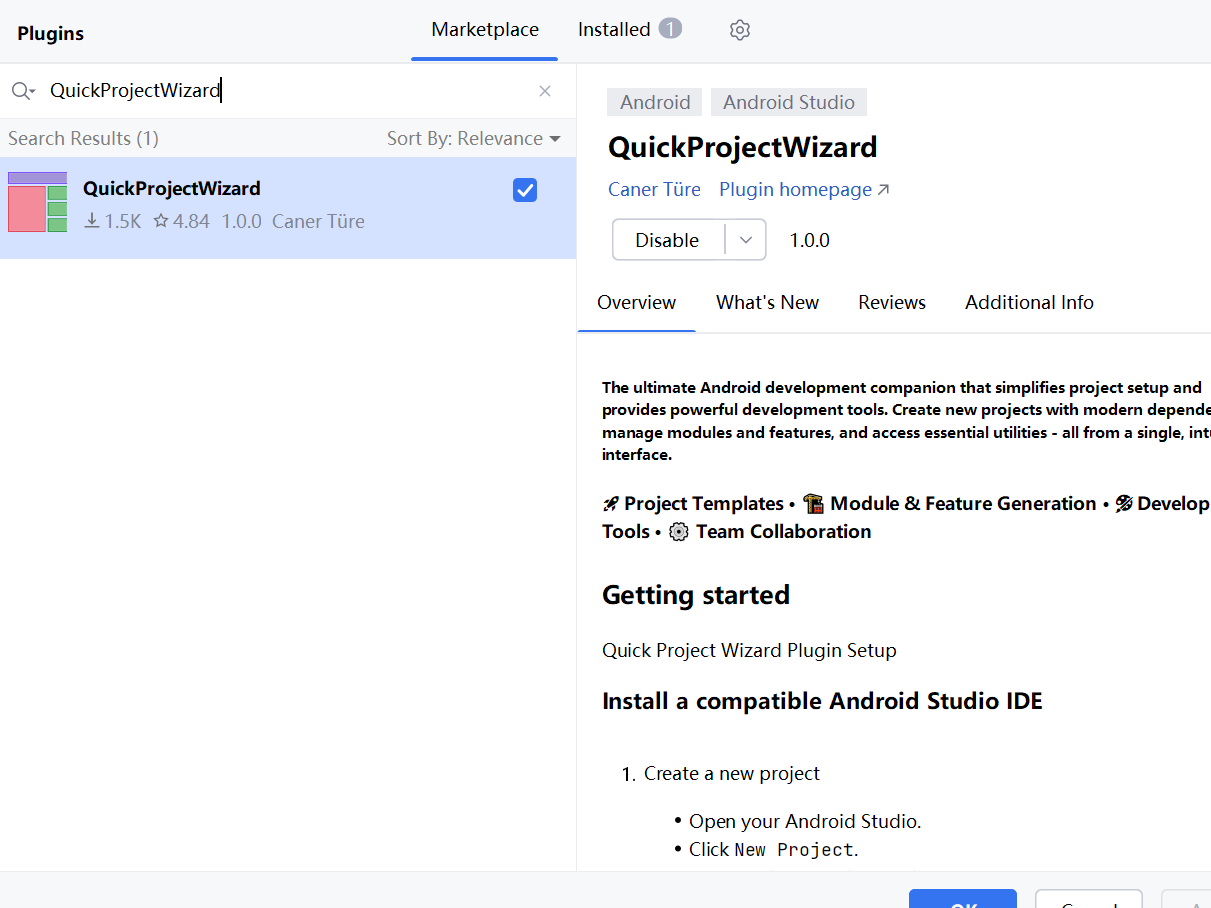Open the Overview tab
This screenshot has height=908, width=1211.
click(x=636, y=302)
